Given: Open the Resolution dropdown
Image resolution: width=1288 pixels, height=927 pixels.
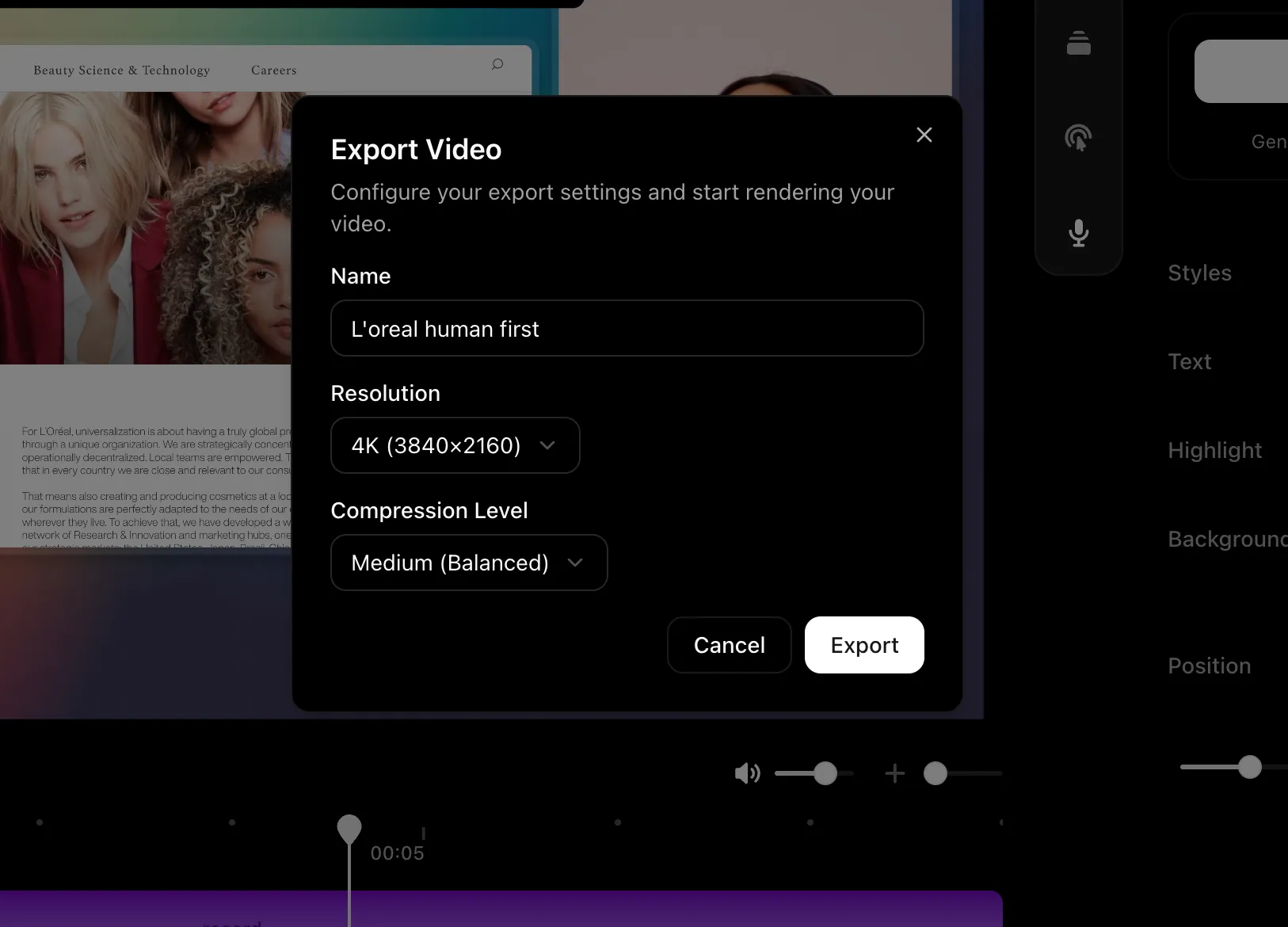Looking at the screenshot, I should tap(455, 445).
